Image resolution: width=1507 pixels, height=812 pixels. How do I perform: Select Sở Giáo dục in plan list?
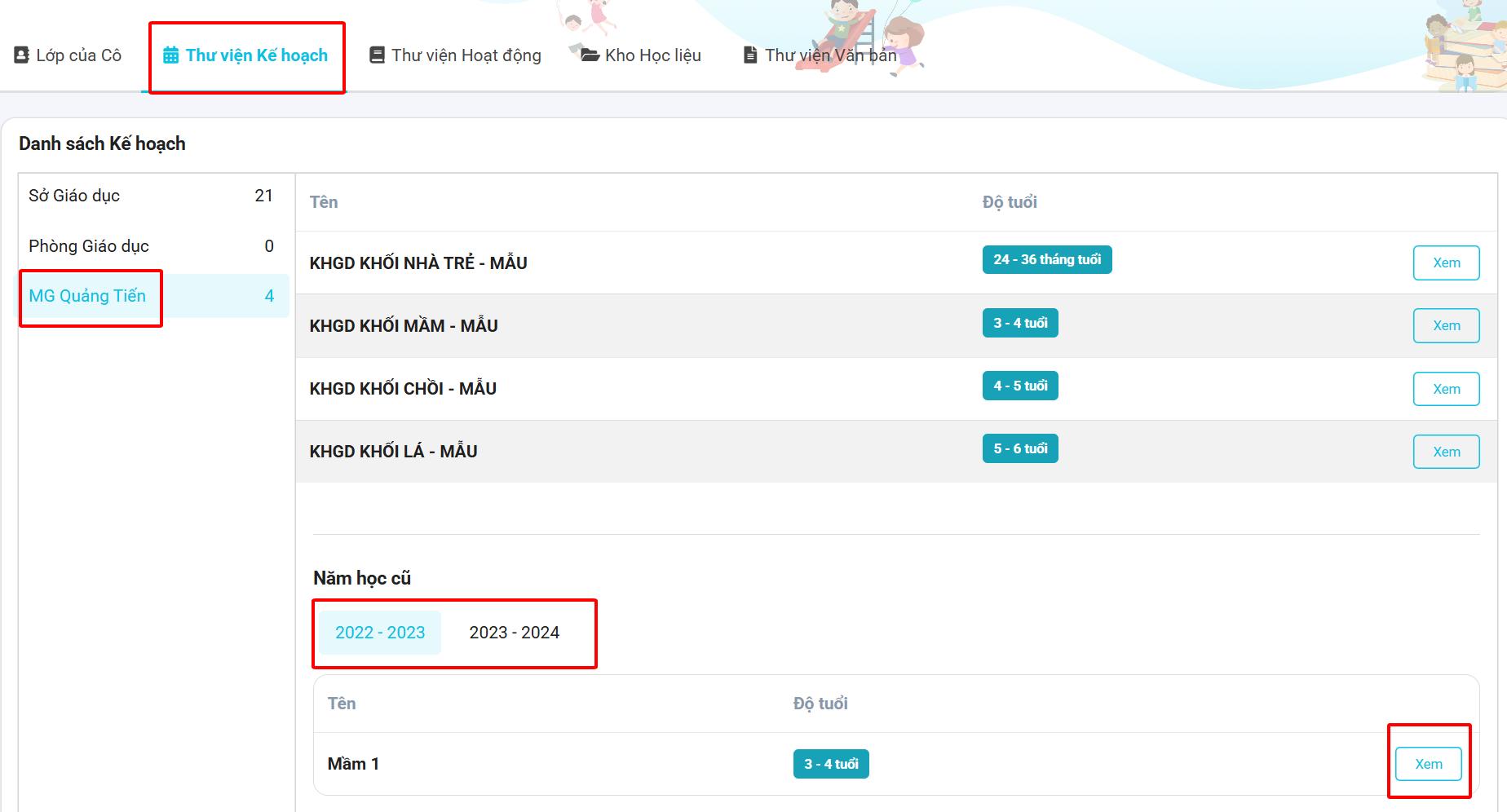[x=74, y=196]
